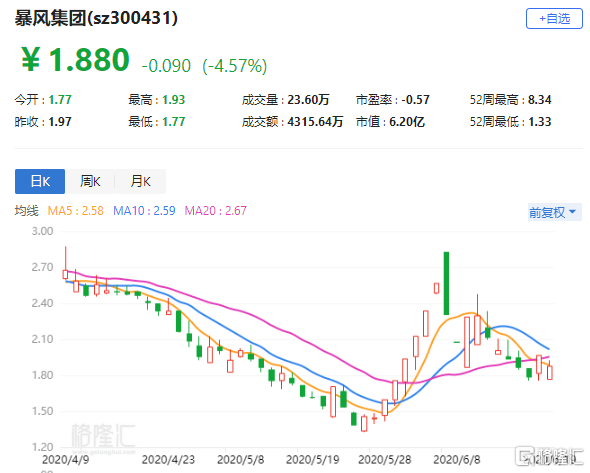Click date label 2020/6/8
The height and width of the screenshot is (473, 590).
[457, 459]
